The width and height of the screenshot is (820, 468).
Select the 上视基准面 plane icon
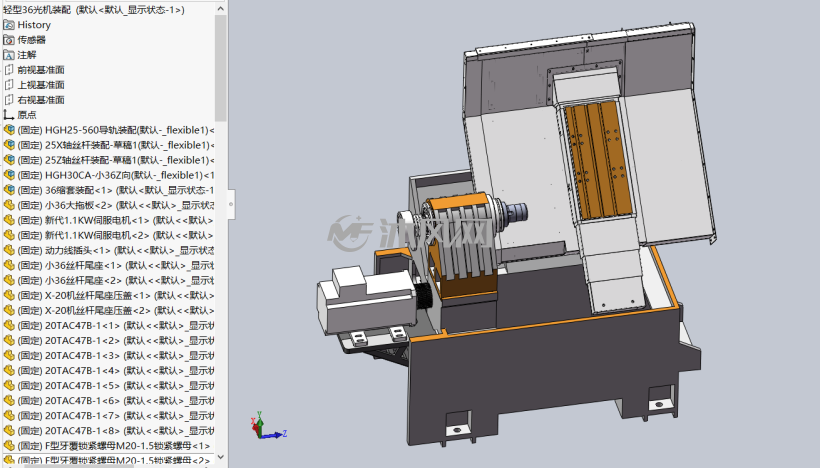pos(8,85)
